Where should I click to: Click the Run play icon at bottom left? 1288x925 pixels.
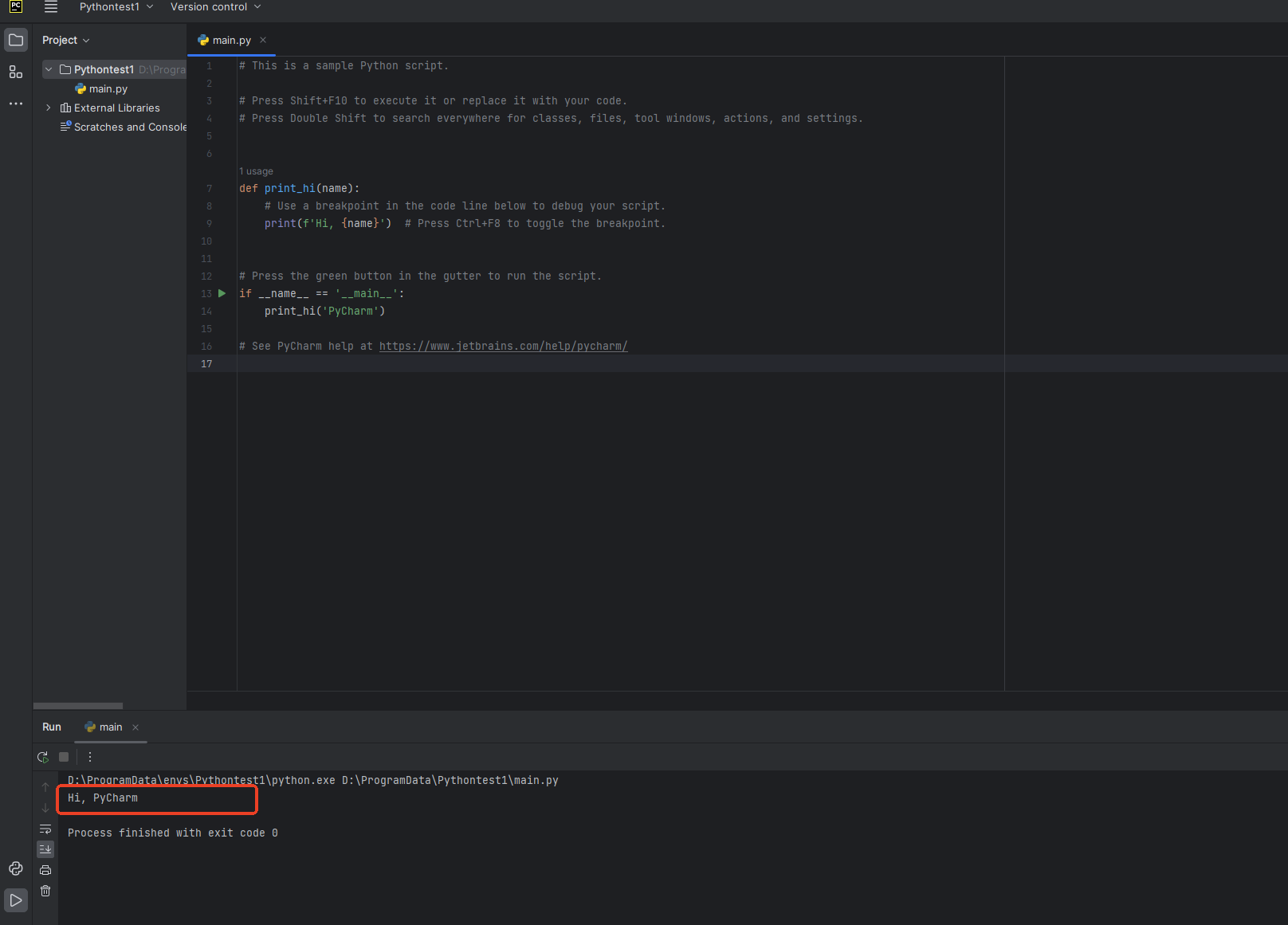(x=15, y=900)
